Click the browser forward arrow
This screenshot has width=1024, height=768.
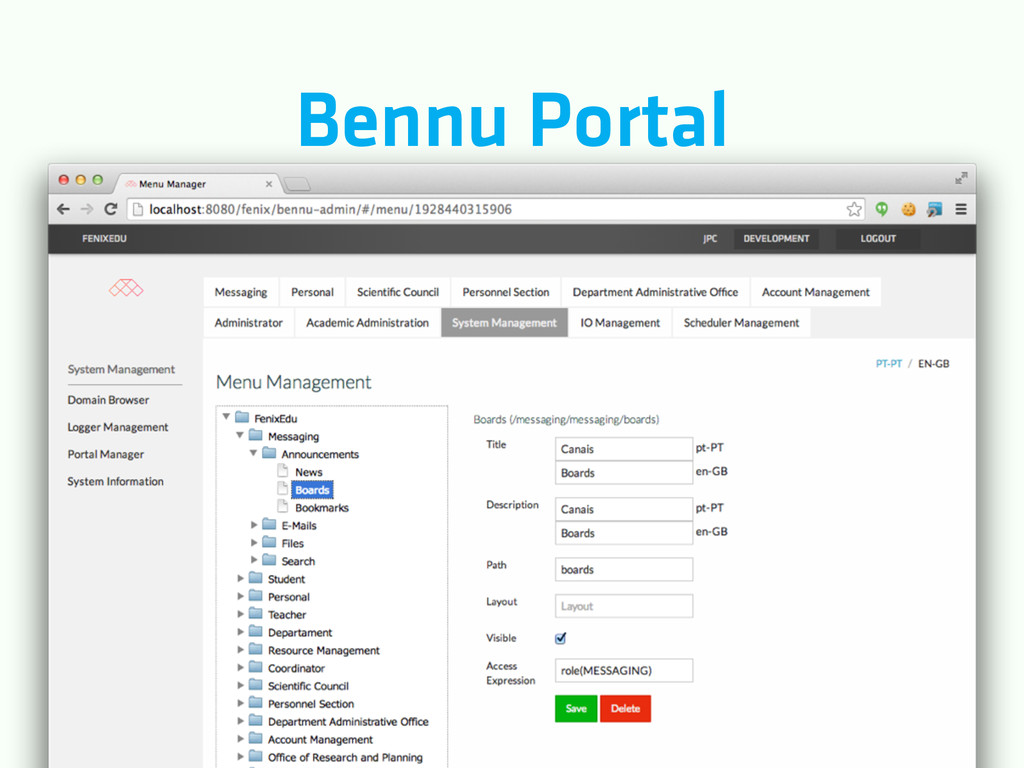click(x=87, y=209)
